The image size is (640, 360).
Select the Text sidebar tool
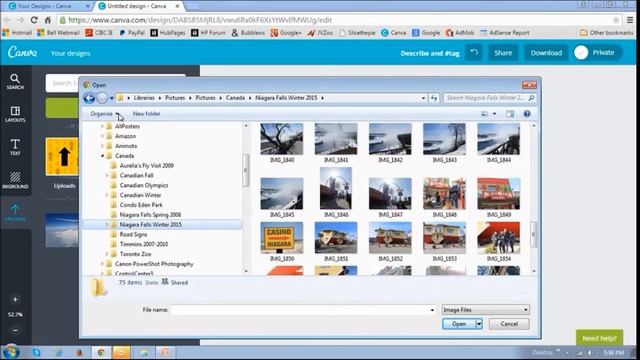[15, 147]
